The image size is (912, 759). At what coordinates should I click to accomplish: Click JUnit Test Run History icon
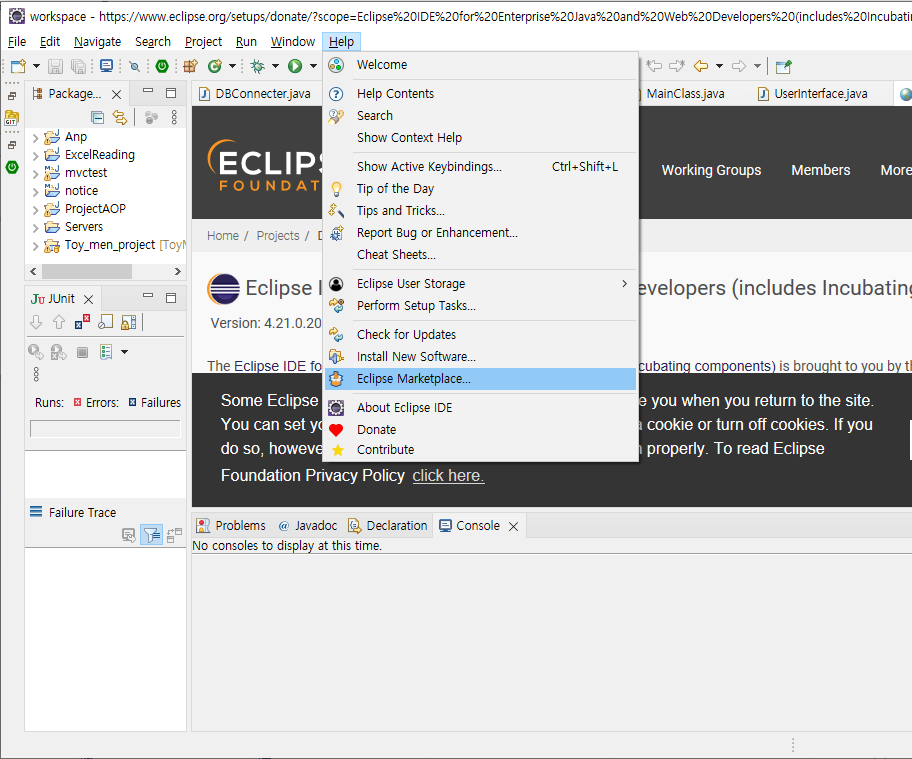(106, 352)
